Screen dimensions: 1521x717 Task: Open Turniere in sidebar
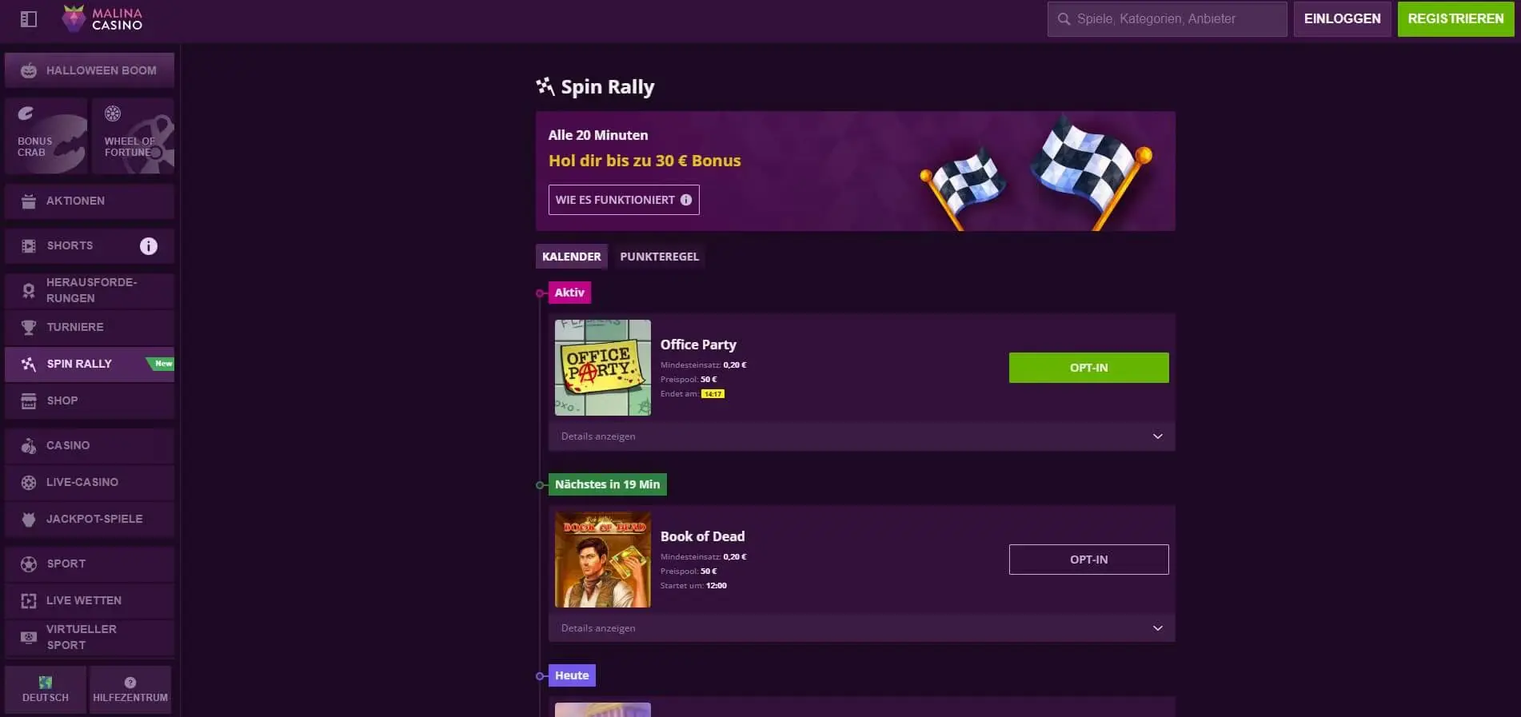(x=89, y=327)
